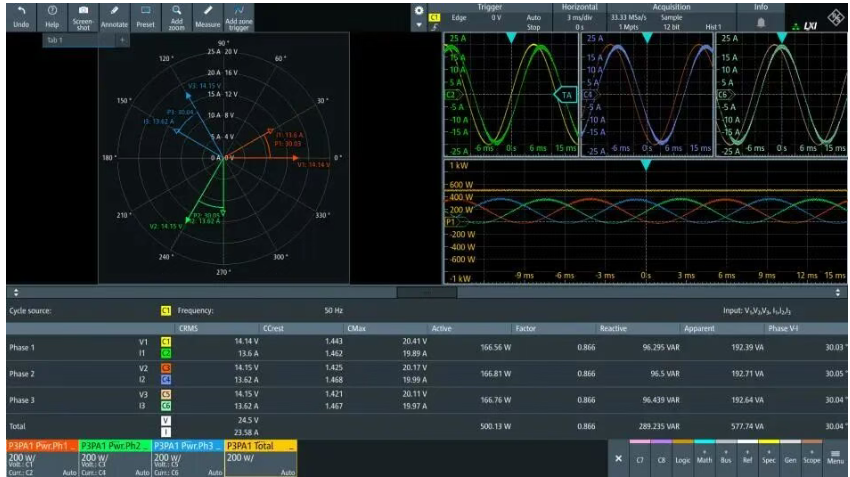Close the signal bar with X
The height and width of the screenshot is (477, 850).
(619, 459)
